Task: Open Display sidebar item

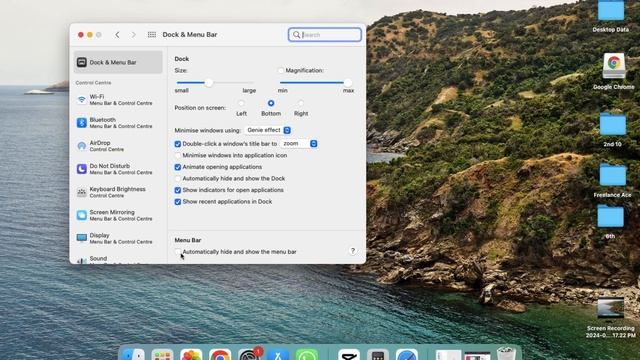Action: pyautogui.click(x=118, y=238)
